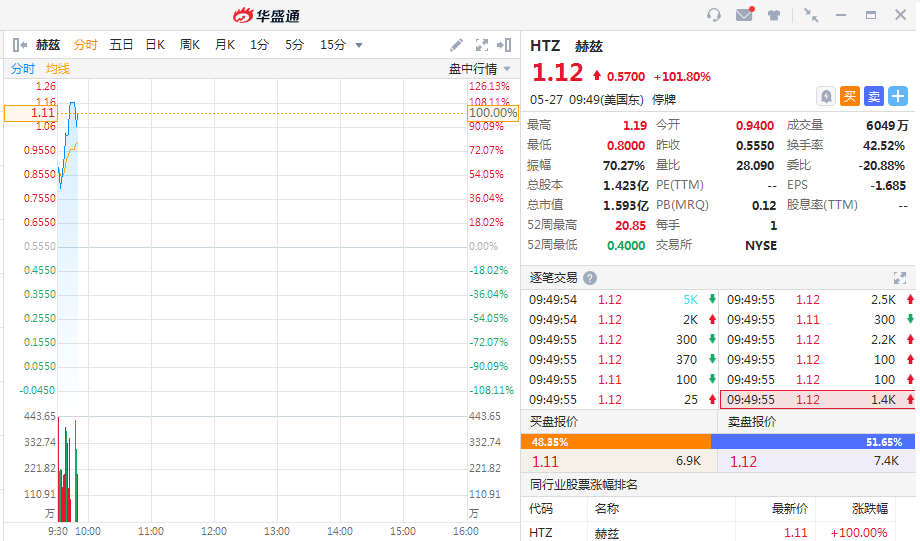Toggle the 分时 line display in legend
This screenshot has height=541, width=920.
point(22,69)
